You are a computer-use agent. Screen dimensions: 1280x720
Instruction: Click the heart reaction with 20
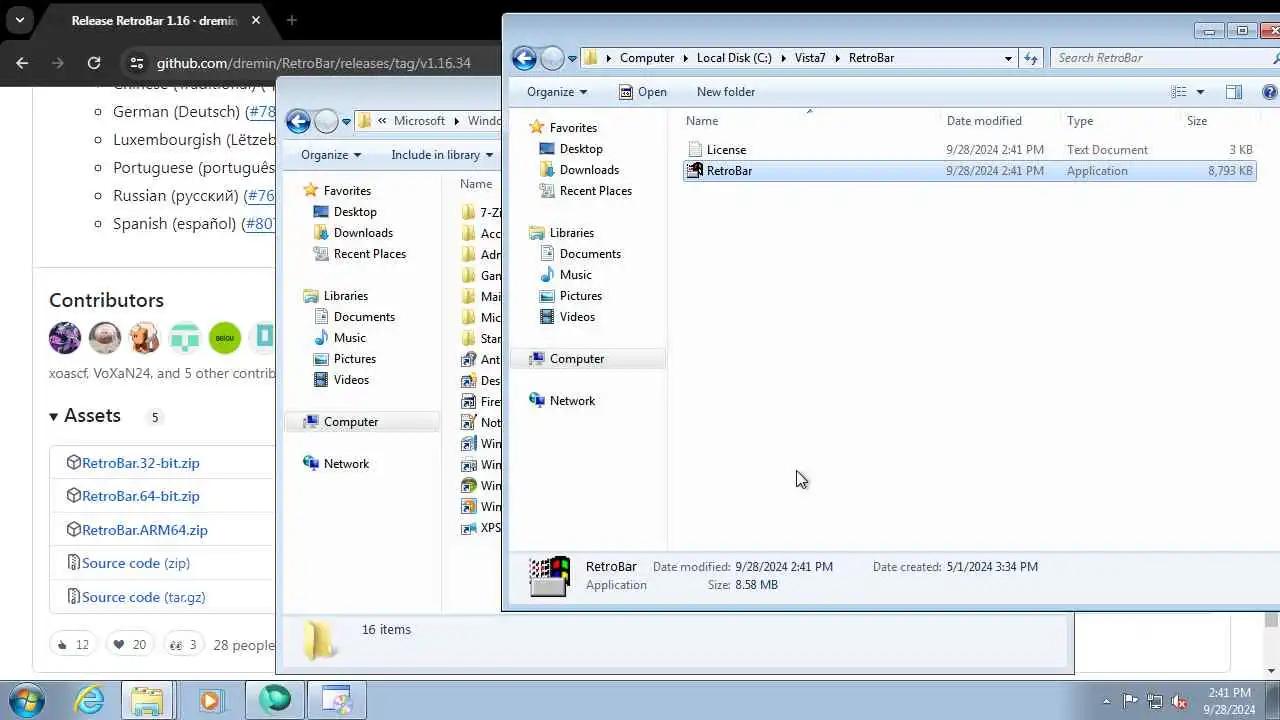pyautogui.click(x=129, y=645)
